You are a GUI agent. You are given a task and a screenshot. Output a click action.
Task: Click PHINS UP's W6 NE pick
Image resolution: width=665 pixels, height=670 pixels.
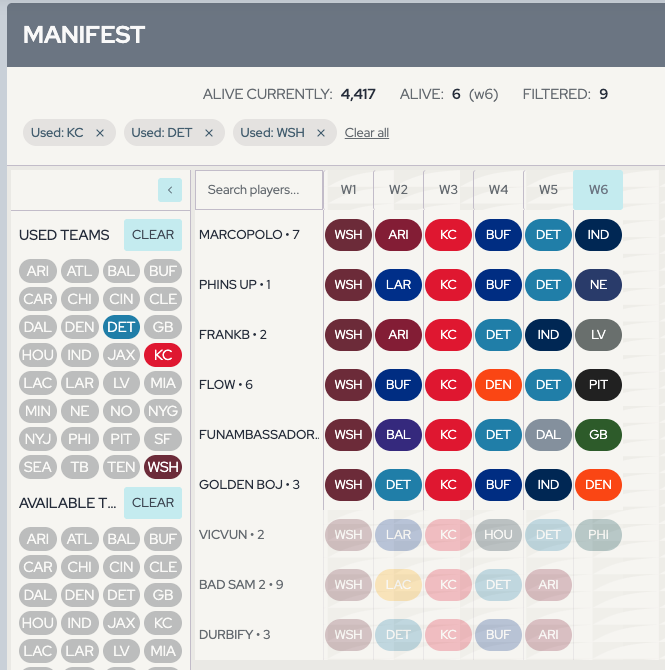point(598,285)
